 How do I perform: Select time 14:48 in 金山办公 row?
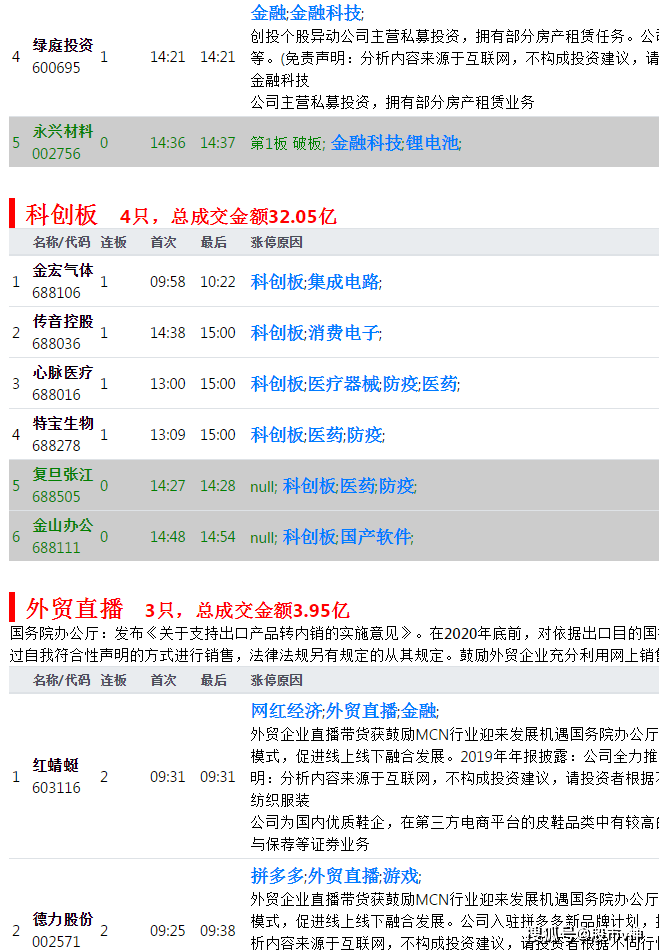168,537
